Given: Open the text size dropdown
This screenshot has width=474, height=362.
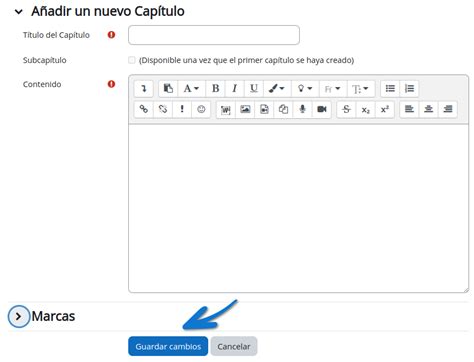Looking at the screenshot, I should pos(361,89).
